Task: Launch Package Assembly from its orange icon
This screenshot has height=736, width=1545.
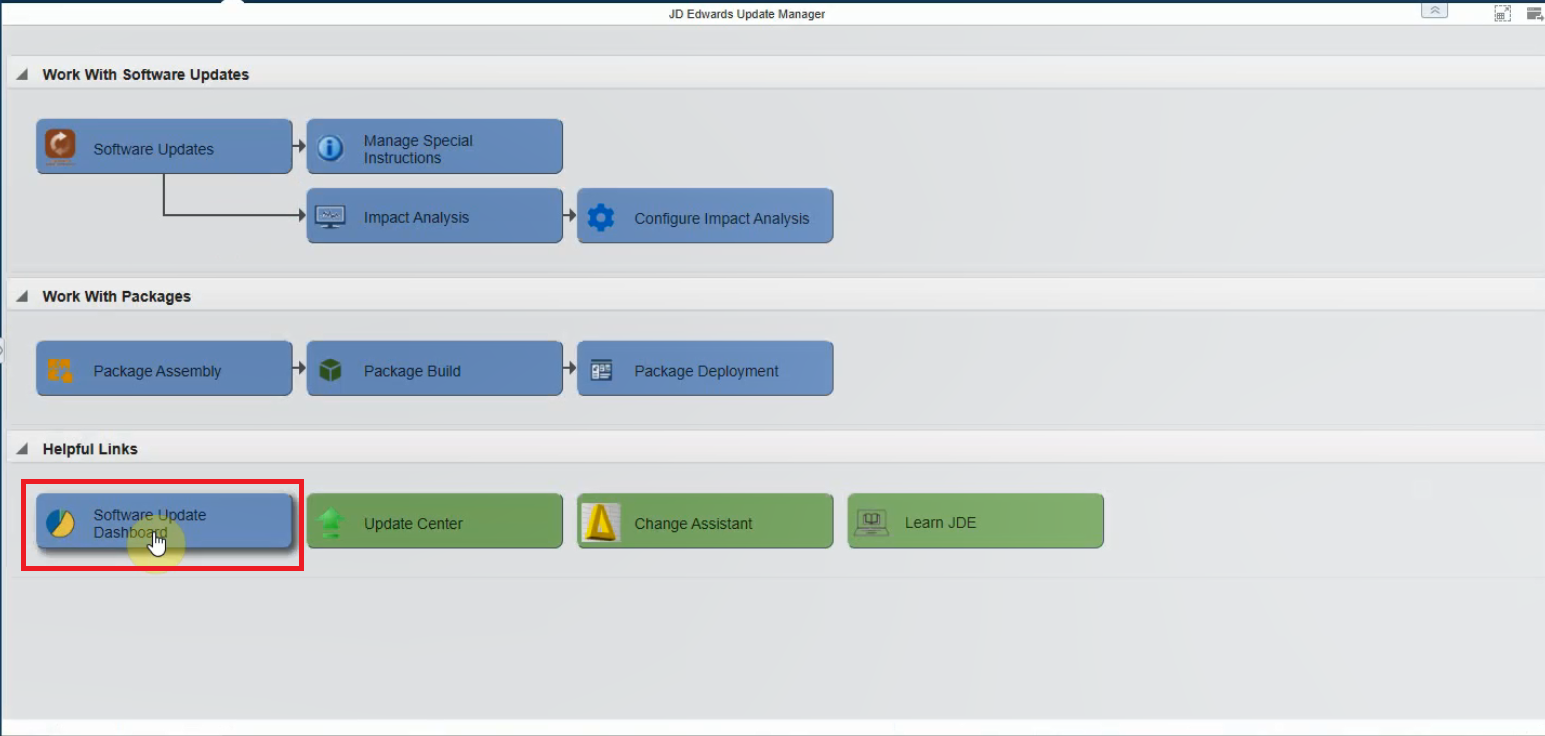Action: pos(60,370)
